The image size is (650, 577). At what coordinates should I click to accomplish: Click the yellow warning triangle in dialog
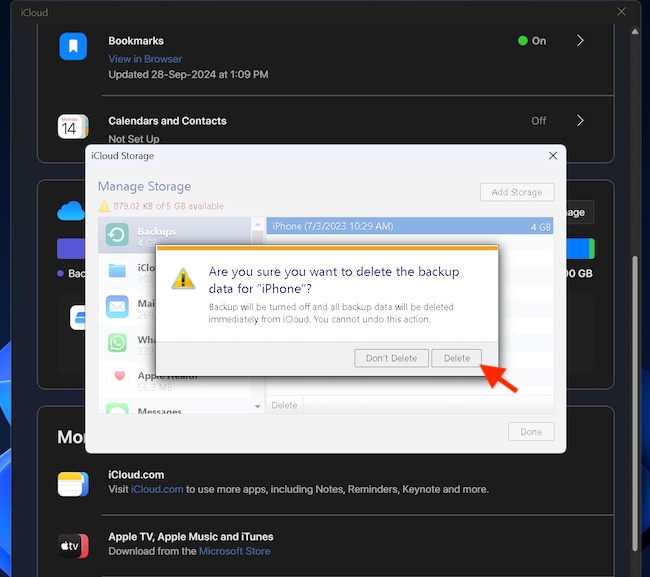[183, 278]
